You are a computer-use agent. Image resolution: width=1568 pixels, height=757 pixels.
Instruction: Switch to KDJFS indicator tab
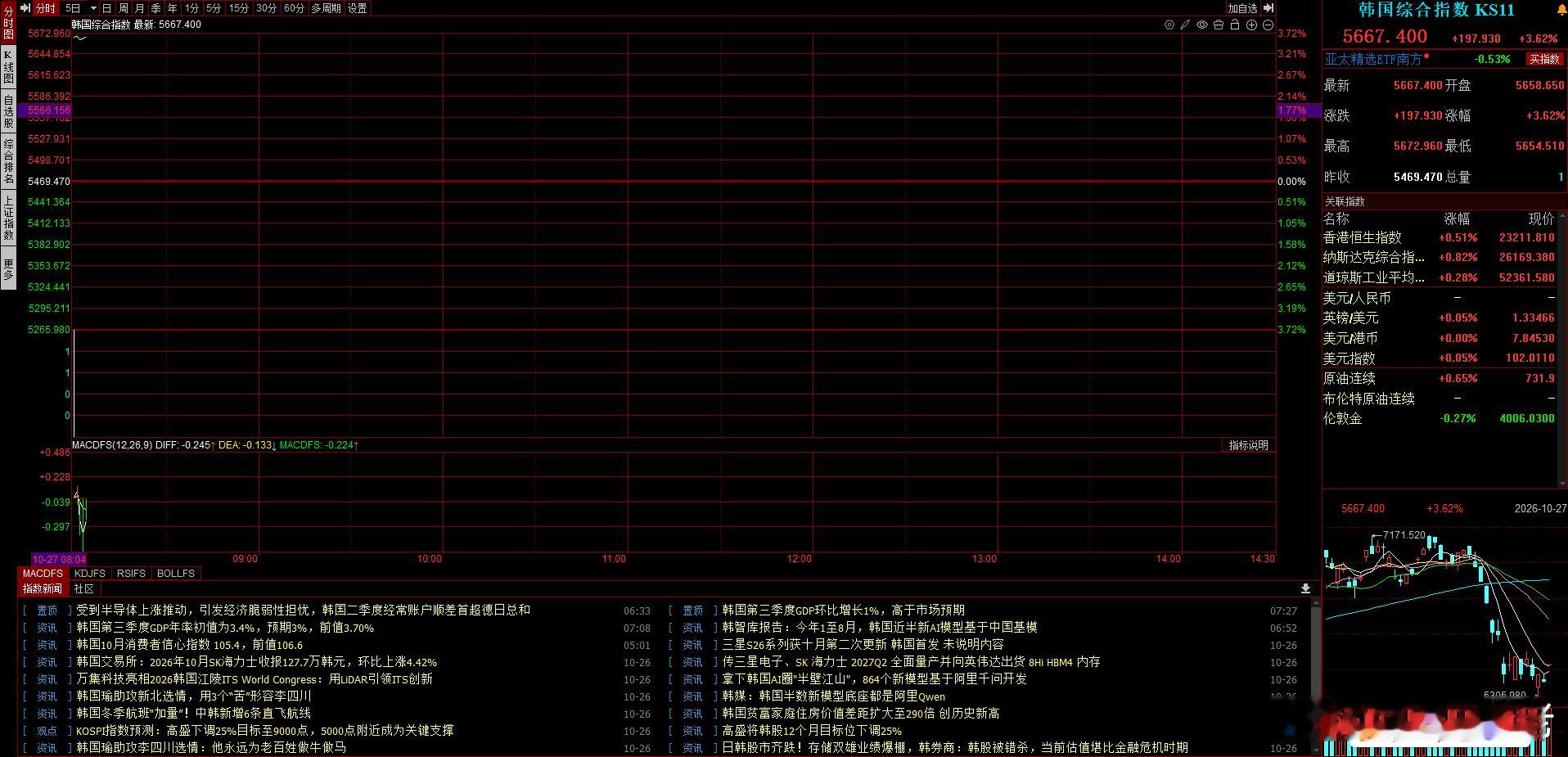[x=90, y=574]
